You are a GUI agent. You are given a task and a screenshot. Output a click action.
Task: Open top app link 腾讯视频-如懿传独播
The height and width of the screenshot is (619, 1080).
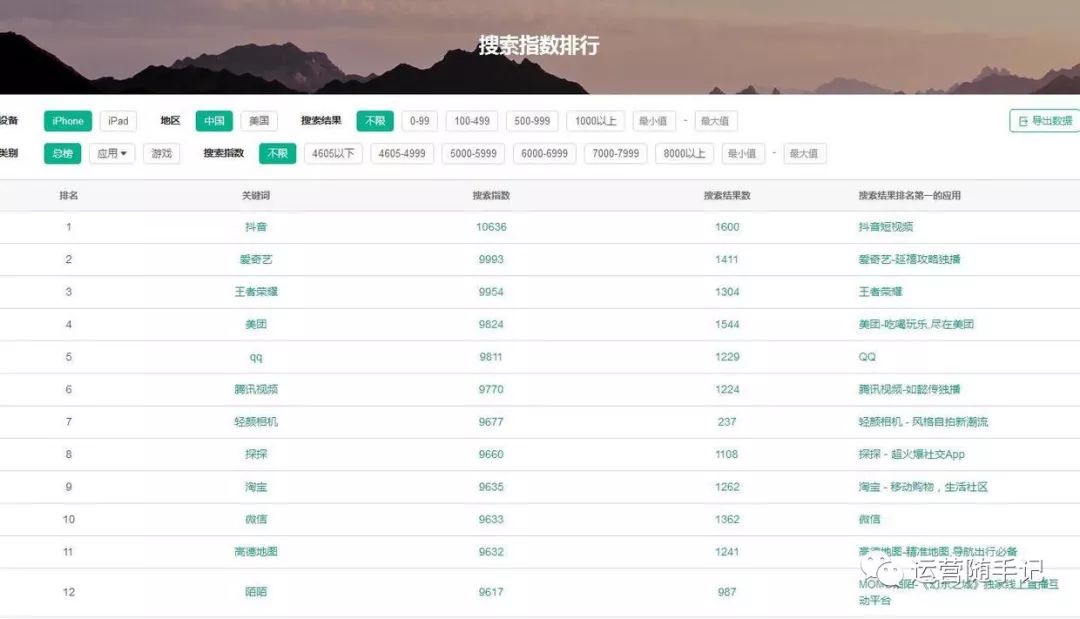909,389
